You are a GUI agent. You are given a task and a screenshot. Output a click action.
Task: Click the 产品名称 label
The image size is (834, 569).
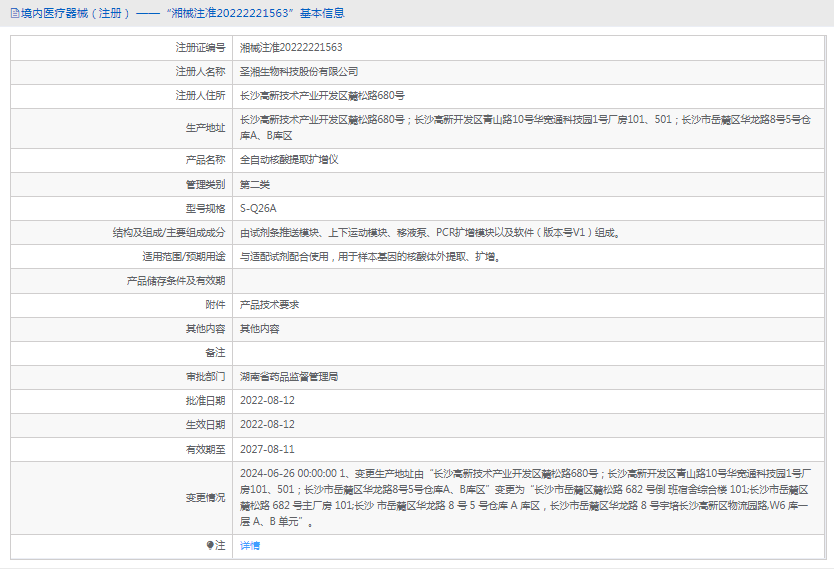tap(205, 160)
